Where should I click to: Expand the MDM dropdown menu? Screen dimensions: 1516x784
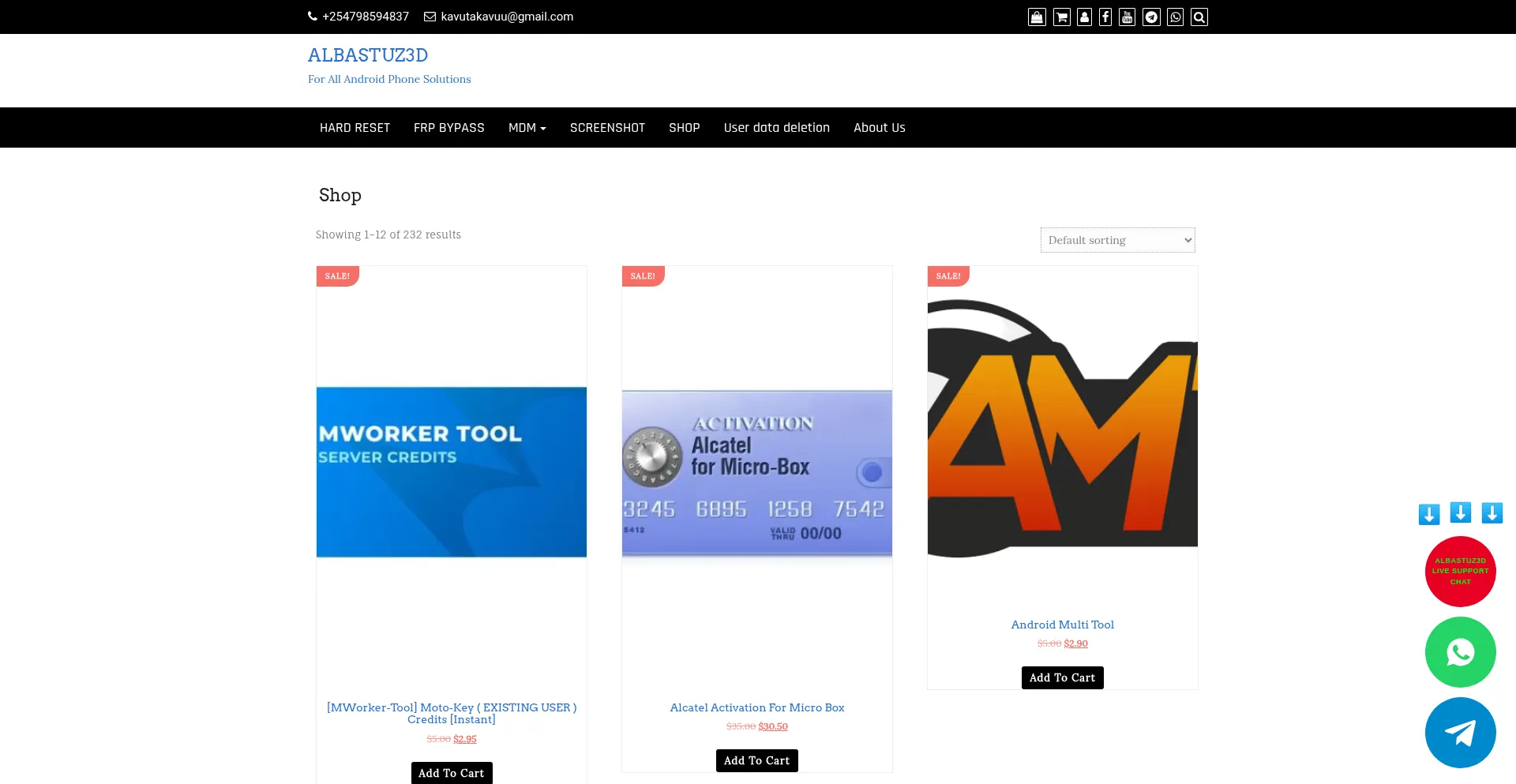(x=527, y=128)
